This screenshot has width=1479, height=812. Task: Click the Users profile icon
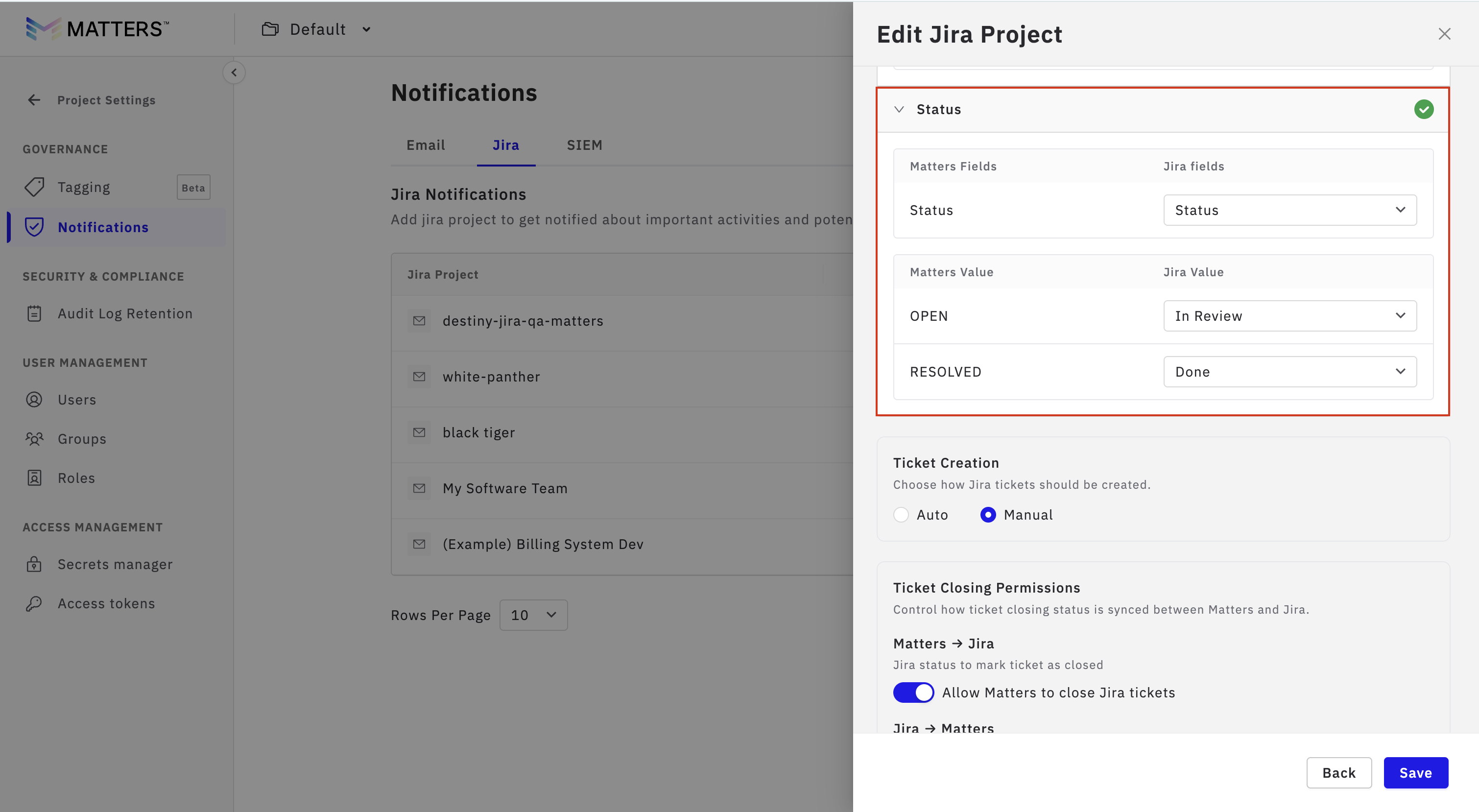pyautogui.click(x=34, y=400)
